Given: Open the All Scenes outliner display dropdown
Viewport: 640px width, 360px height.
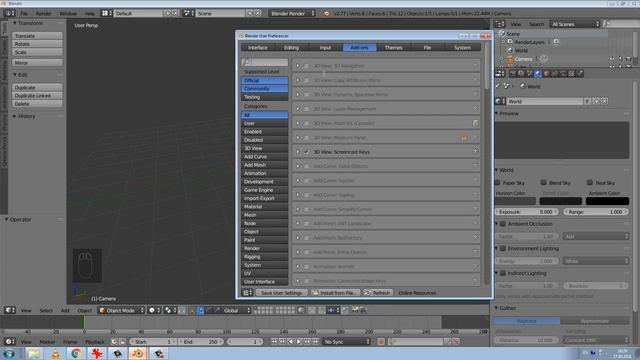Looking at the screenshot, I should (575, 24).
